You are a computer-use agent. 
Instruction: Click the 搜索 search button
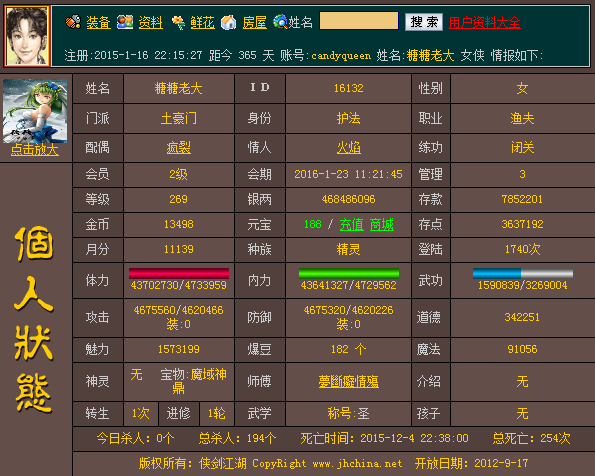424,22
